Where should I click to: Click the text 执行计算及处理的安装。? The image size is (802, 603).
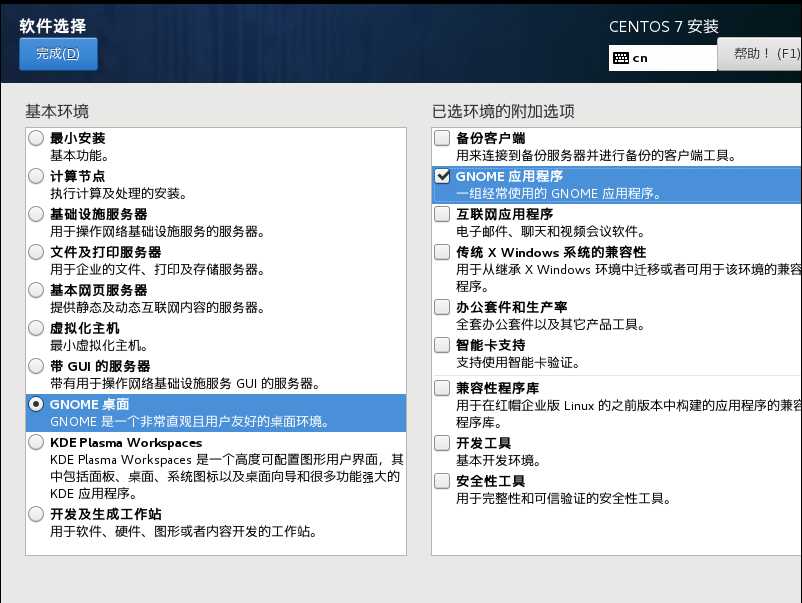120,193
